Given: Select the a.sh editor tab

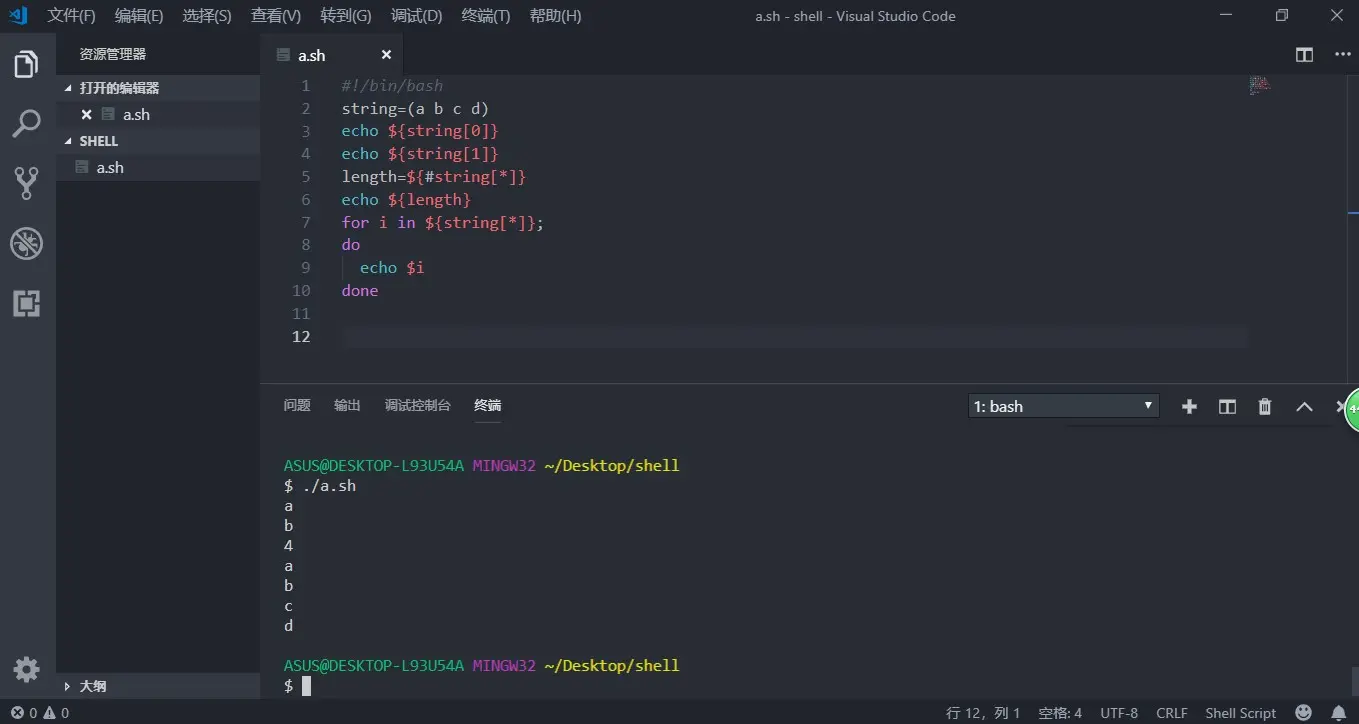Looking at the screenshot, I should (331, 55).
